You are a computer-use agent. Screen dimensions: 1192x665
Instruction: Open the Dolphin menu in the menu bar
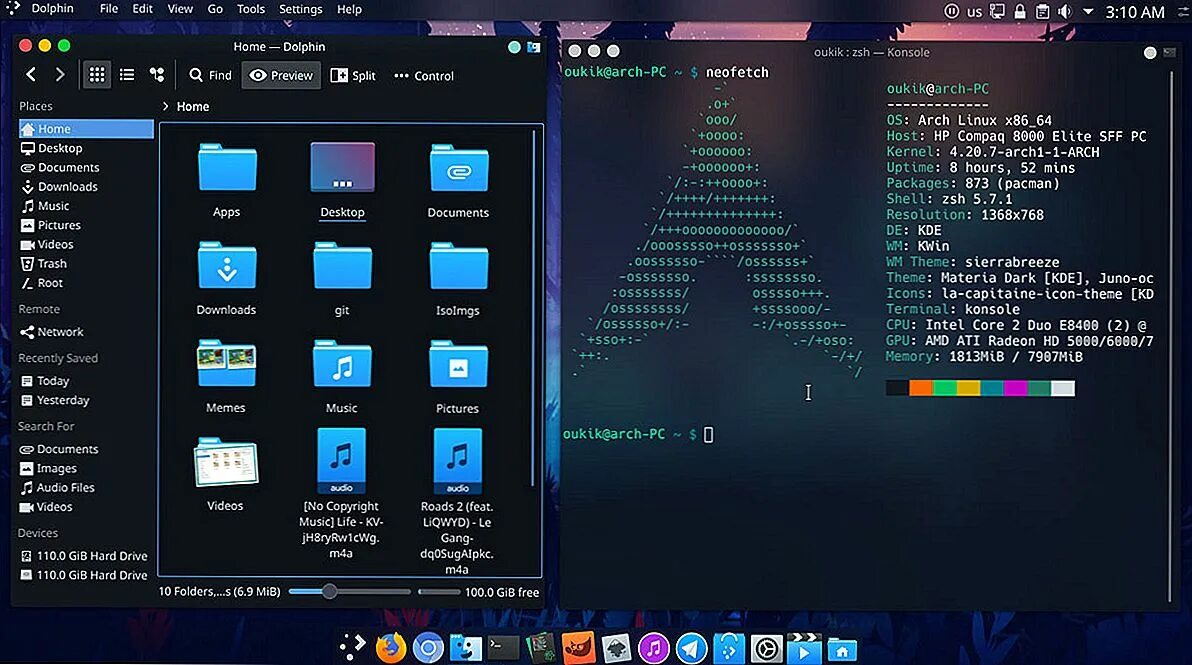(52, 9)
